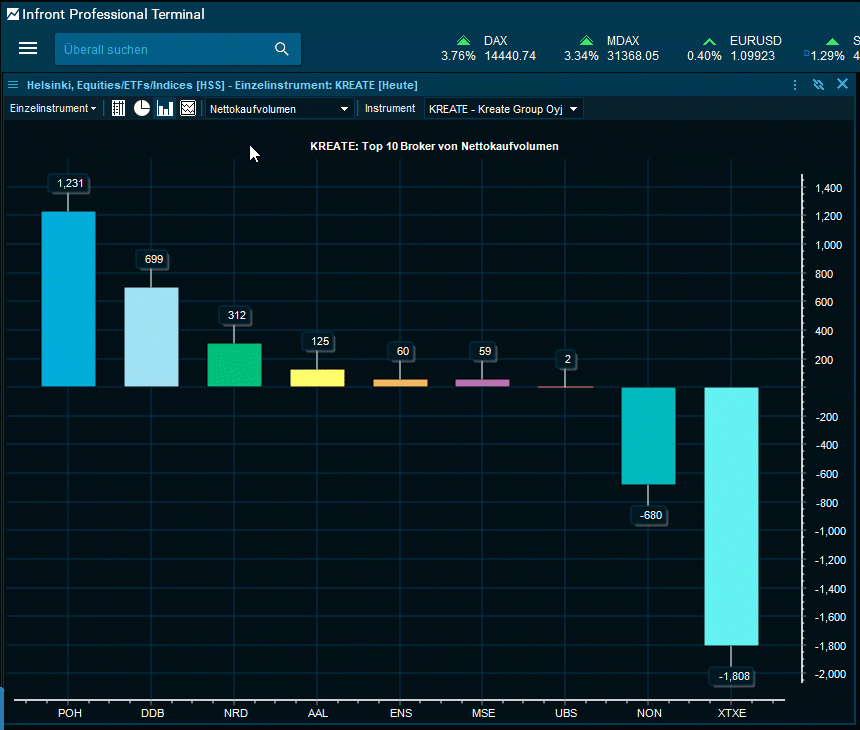Switch to pie chart view
Screen dimensions: 860x730
(x=142, y=108)
